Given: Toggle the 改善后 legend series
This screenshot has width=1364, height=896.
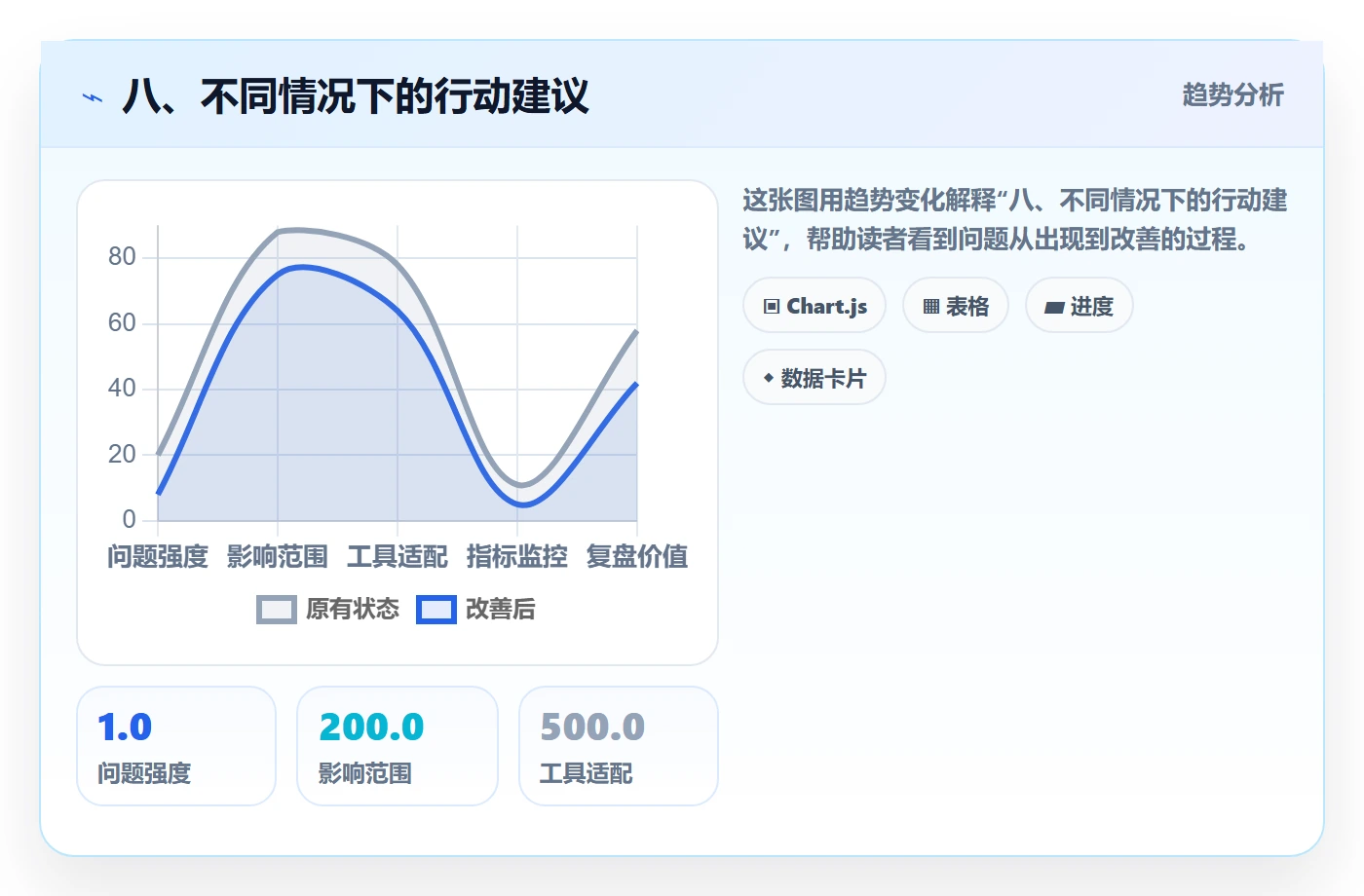Looking at the screenshot, I should 475,610.
